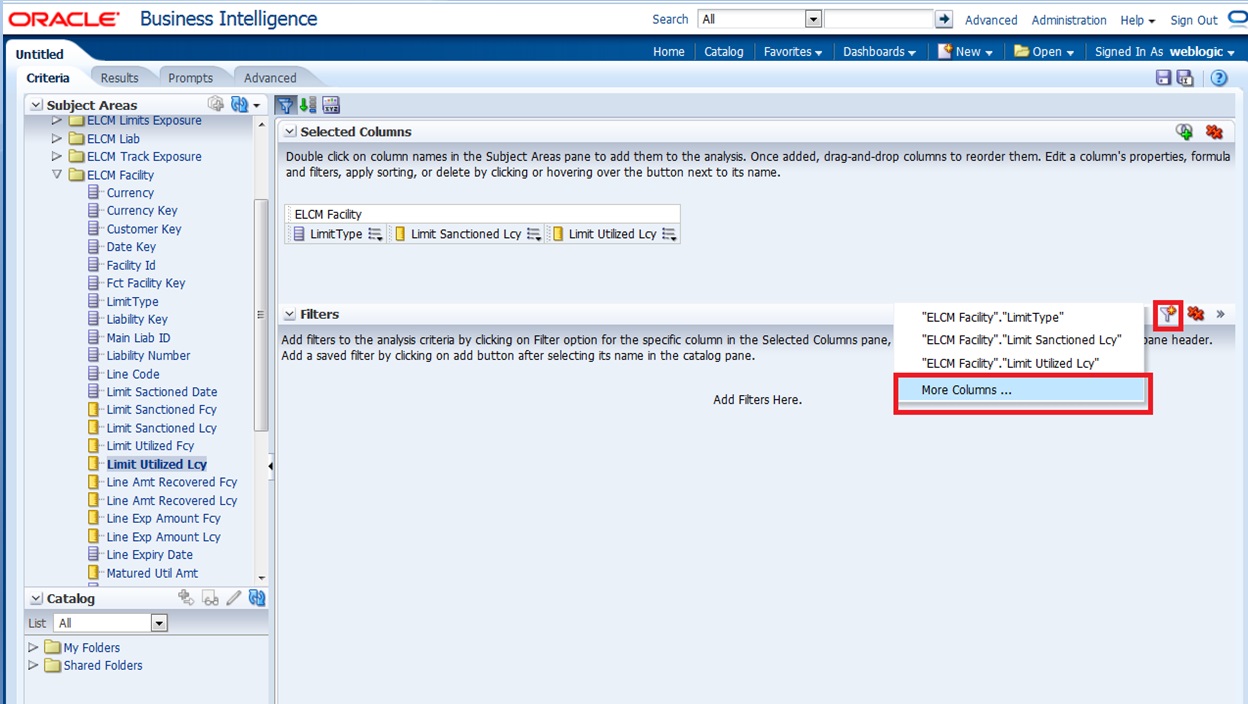Click the Catalog binoculars search icon
1248x704 pixels.
pyautogui.click(x=210, y=598)
